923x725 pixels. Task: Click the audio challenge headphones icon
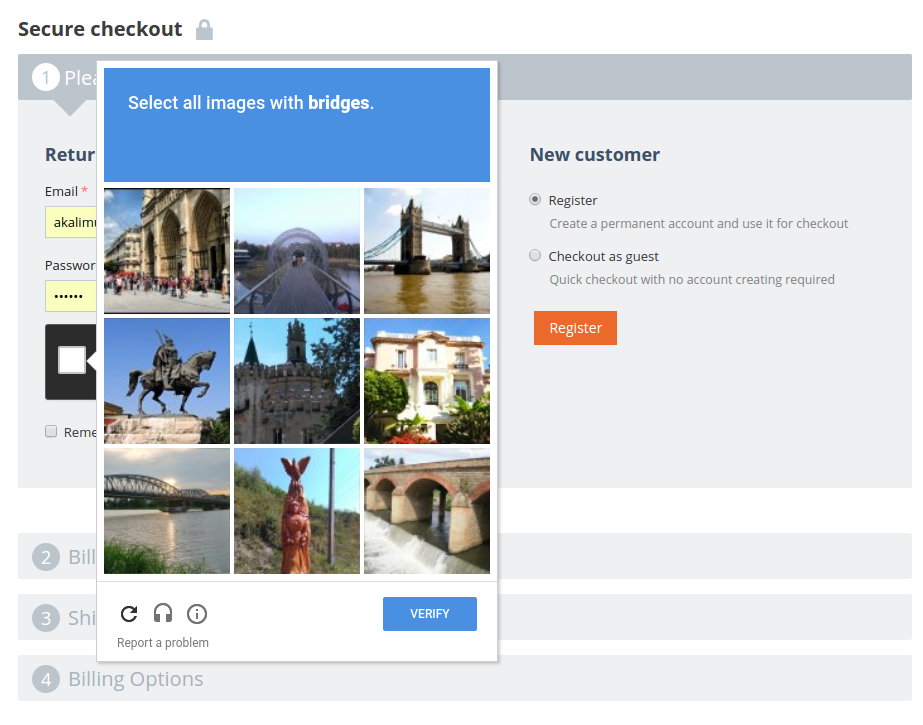tap(163, 614)
